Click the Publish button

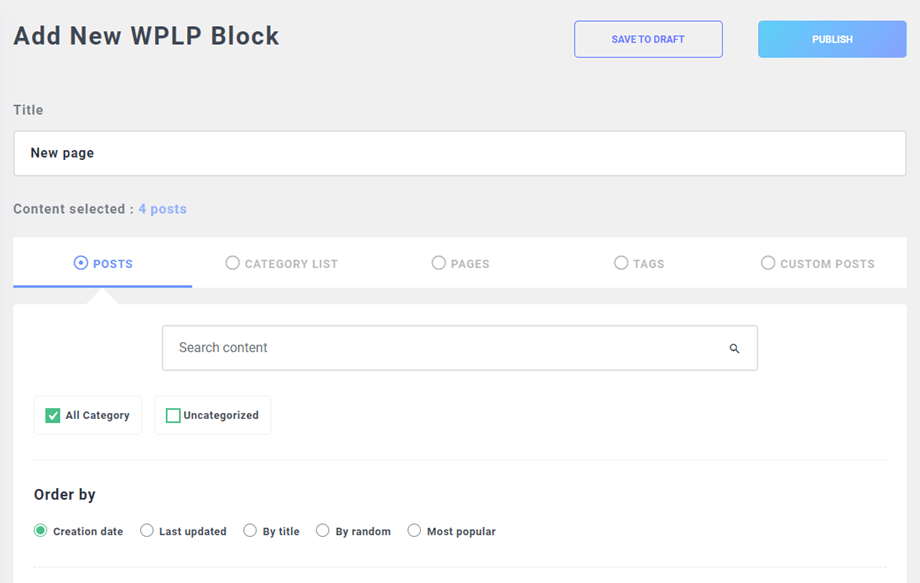(x=832, y=40)
